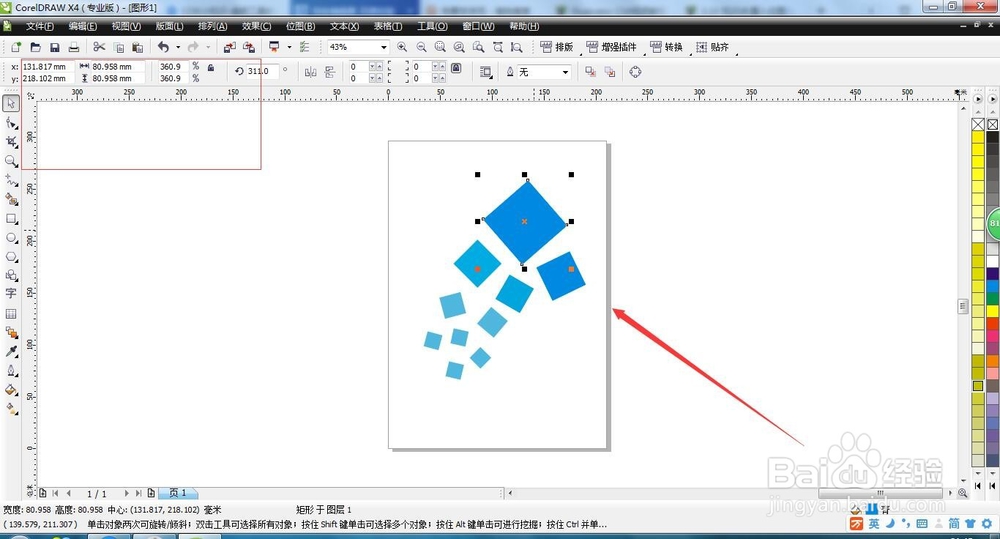Viewport: 1000px width, 539px height.
Task: Go to the next page arrow
Action: (x=126, y=493)
